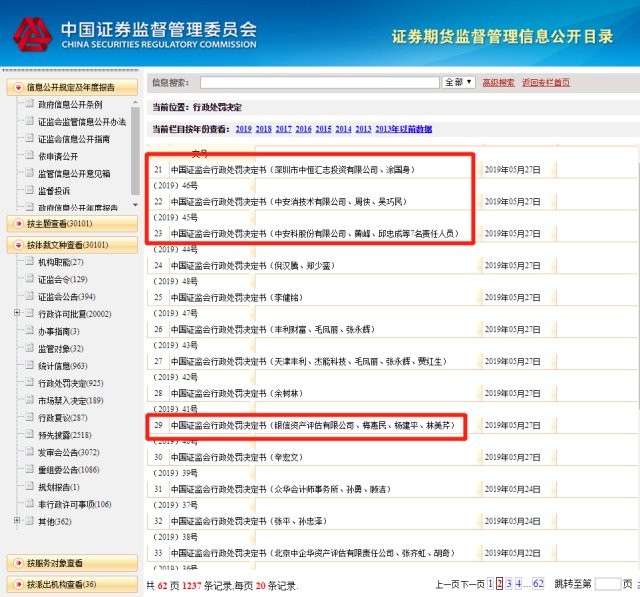Click the 信息搜索 text input field
This screenshot has height=597, width=640.
(319, 82)
